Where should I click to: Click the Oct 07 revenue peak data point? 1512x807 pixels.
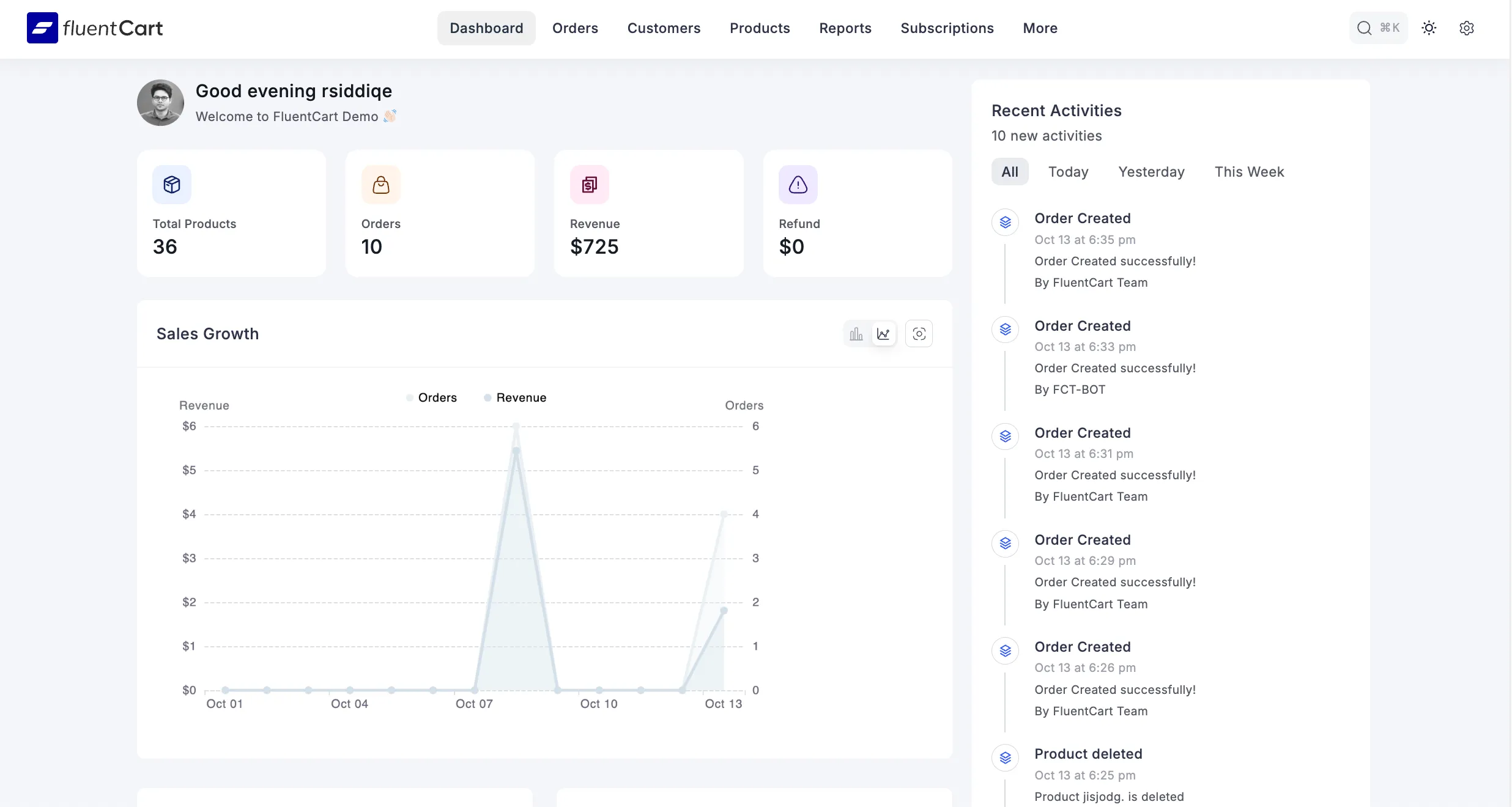516,451
